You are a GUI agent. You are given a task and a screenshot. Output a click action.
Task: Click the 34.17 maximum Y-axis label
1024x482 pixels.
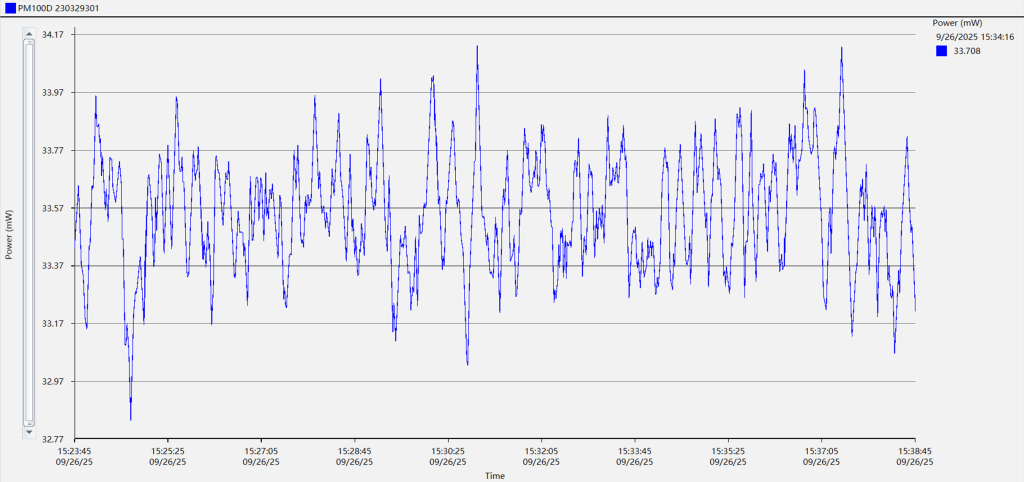52,35
